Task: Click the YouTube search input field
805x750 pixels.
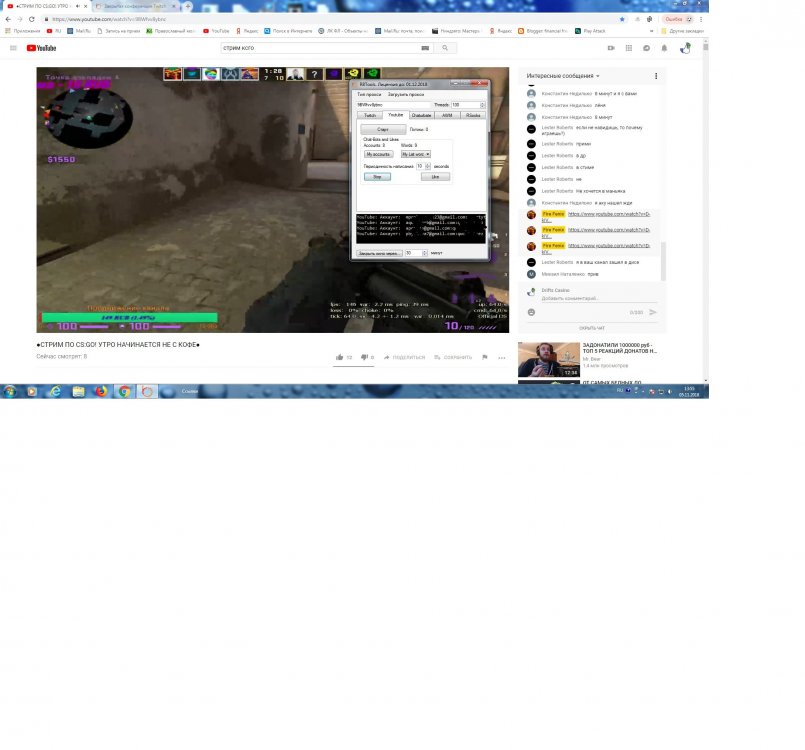Action: tap(320, 48)
